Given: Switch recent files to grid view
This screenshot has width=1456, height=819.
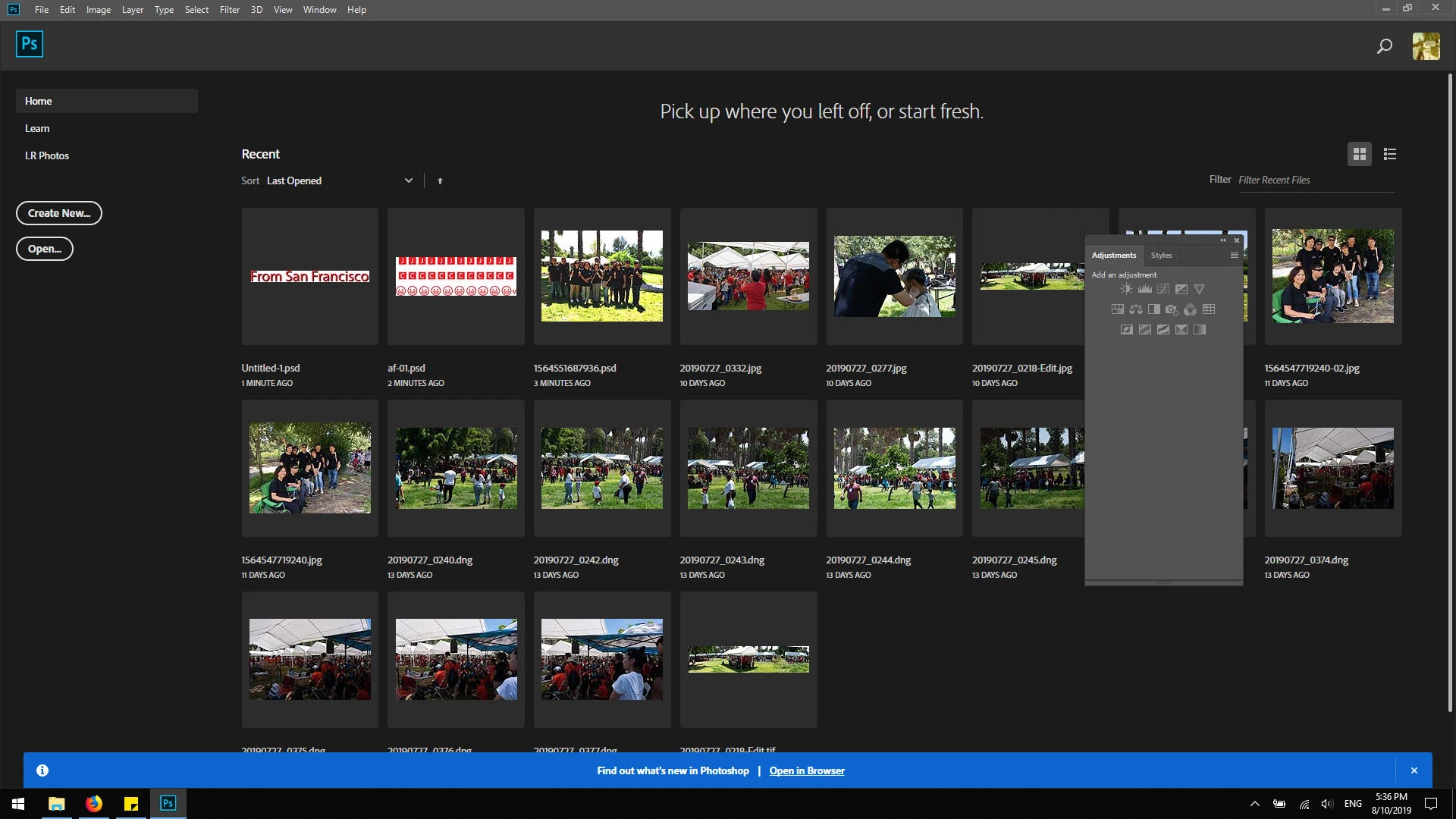Looking at the screenshot, I should pos(1359,154).
